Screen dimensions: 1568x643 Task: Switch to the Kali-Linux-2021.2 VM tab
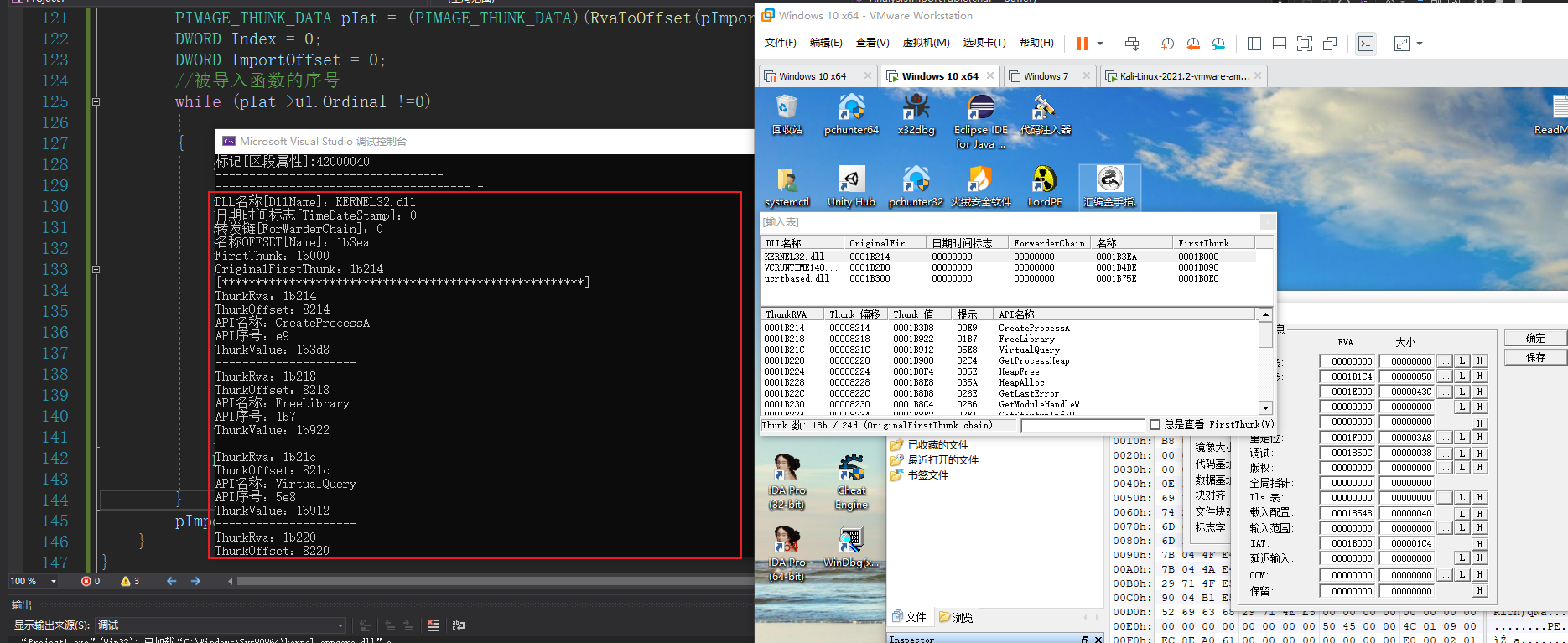pos(1184,76)
